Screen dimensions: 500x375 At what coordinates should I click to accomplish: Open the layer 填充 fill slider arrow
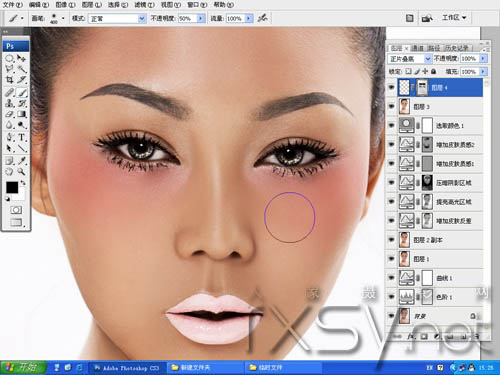pyautogui.click(x=483, y=71)
